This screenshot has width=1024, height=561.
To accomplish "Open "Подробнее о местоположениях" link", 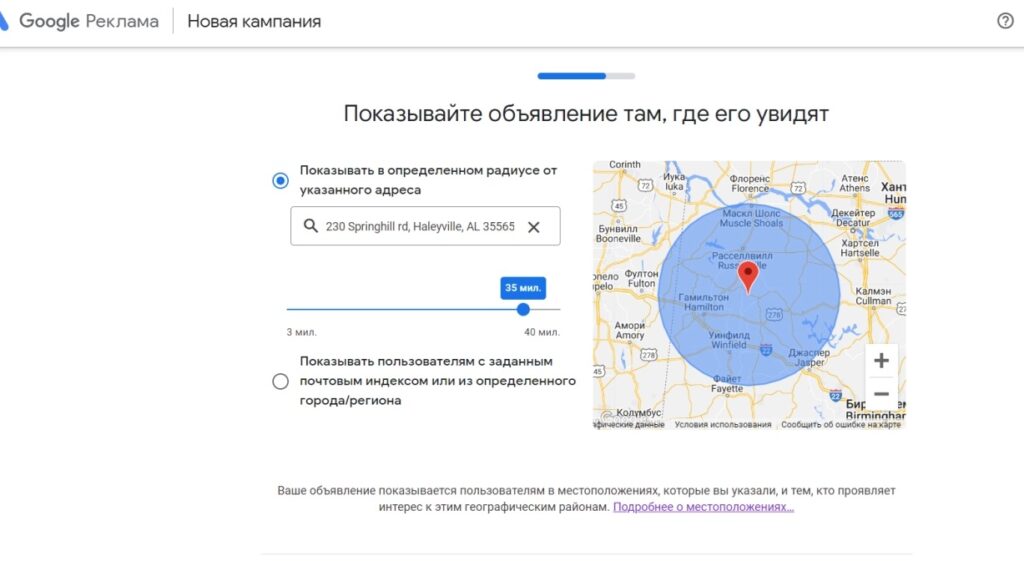I will [x=703, y=507].
